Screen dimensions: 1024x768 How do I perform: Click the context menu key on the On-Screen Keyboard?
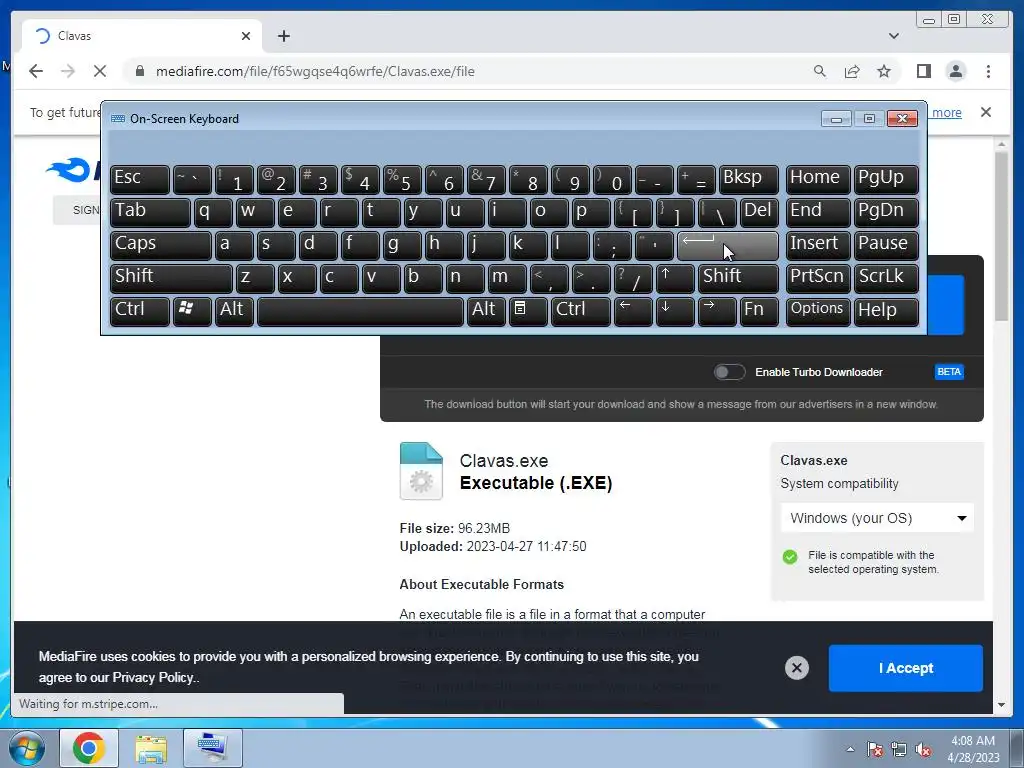point(528,311)
